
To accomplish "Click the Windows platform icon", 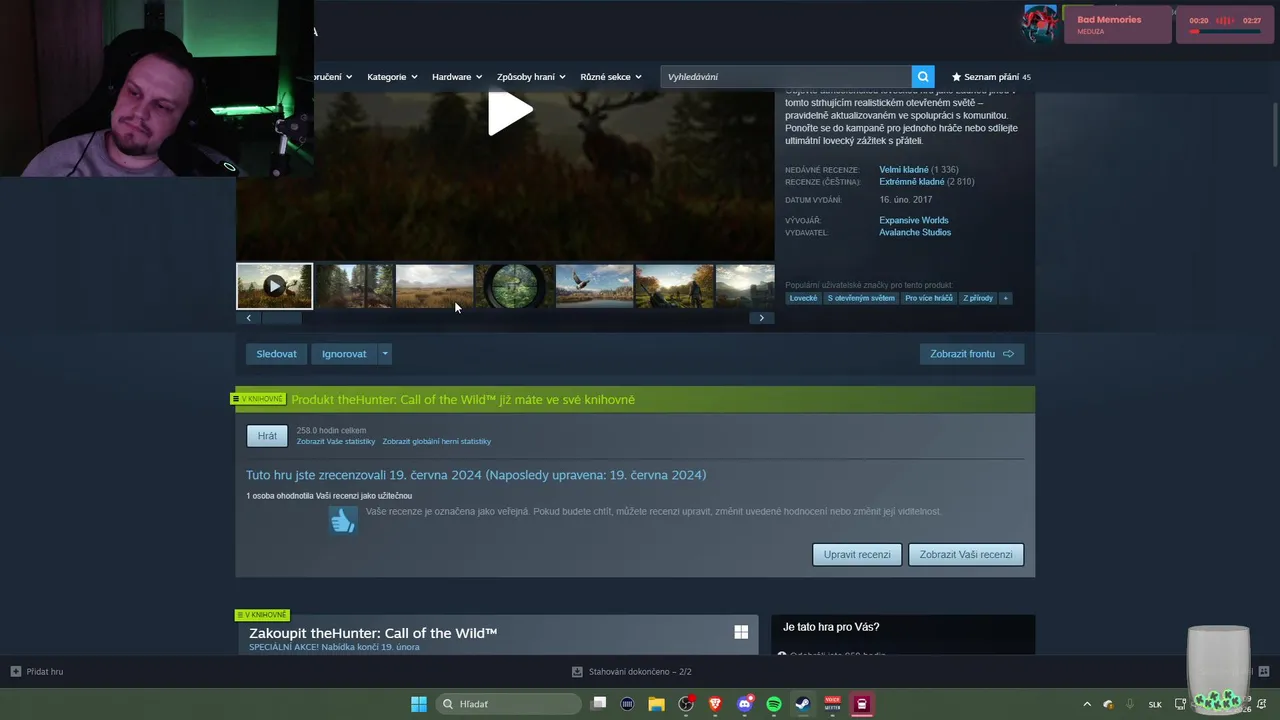I will 741,632.
